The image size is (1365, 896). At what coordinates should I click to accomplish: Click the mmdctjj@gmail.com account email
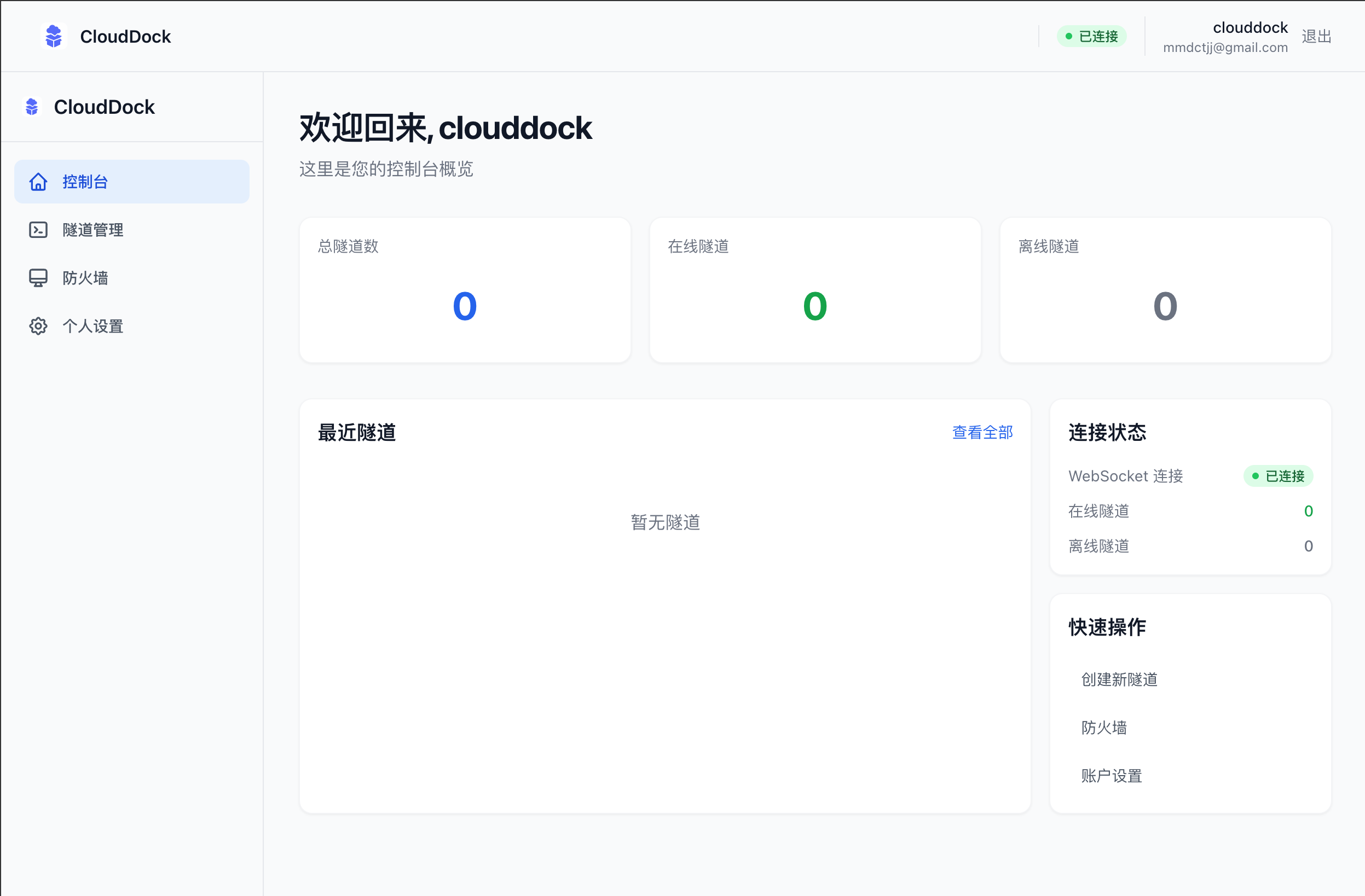click(1224, 48)
